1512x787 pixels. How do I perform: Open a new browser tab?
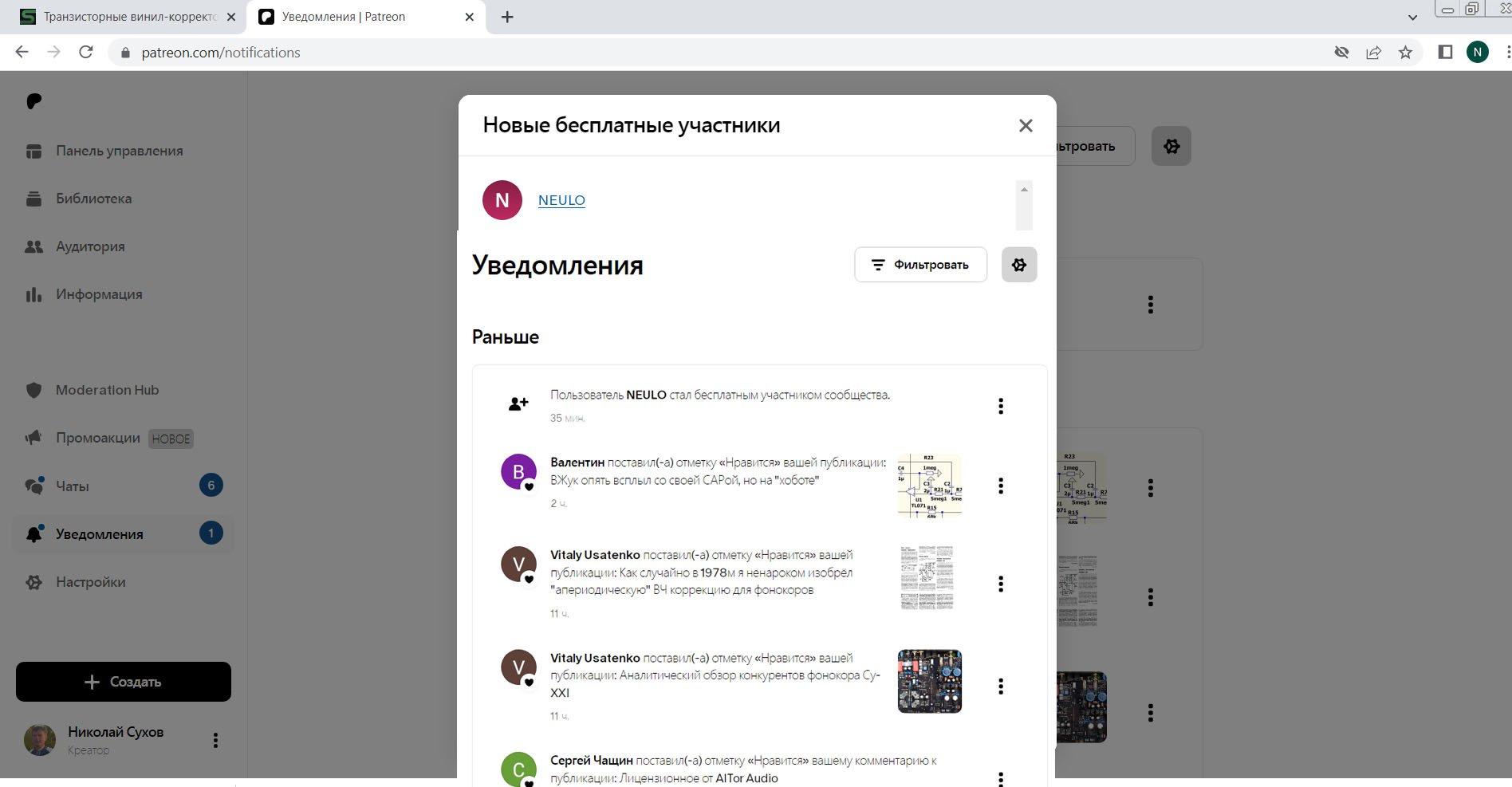click(x=507, y=17)
